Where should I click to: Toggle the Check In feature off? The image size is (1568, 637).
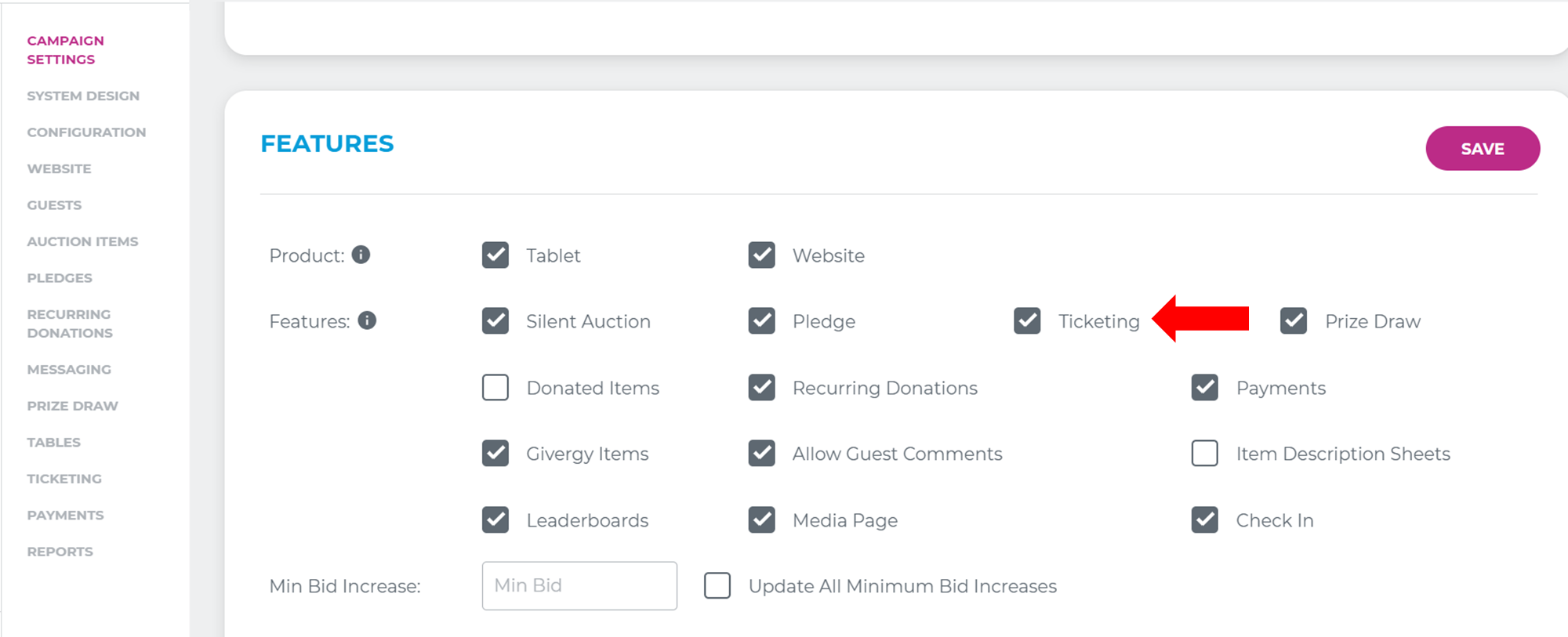coord(1204,519)
